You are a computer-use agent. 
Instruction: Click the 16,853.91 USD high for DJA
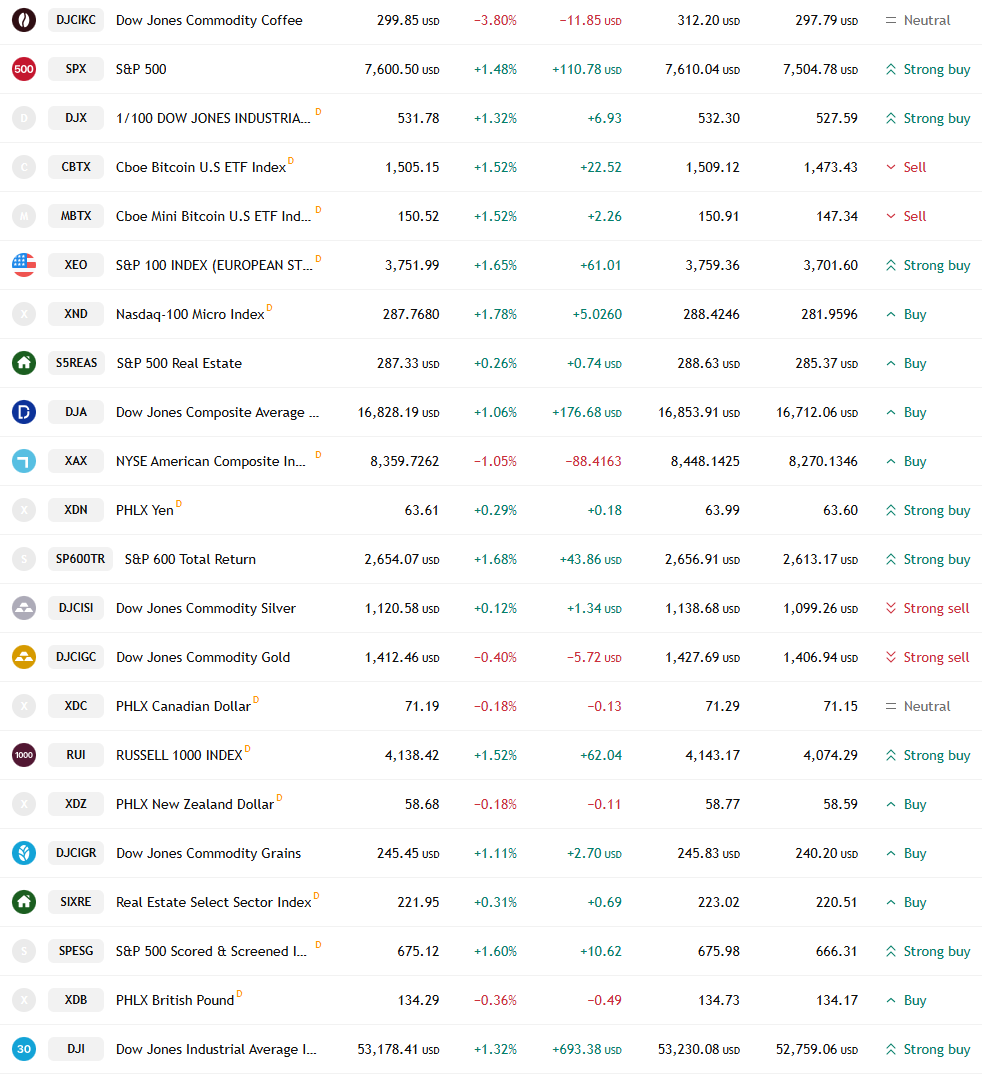pos(699,412)
